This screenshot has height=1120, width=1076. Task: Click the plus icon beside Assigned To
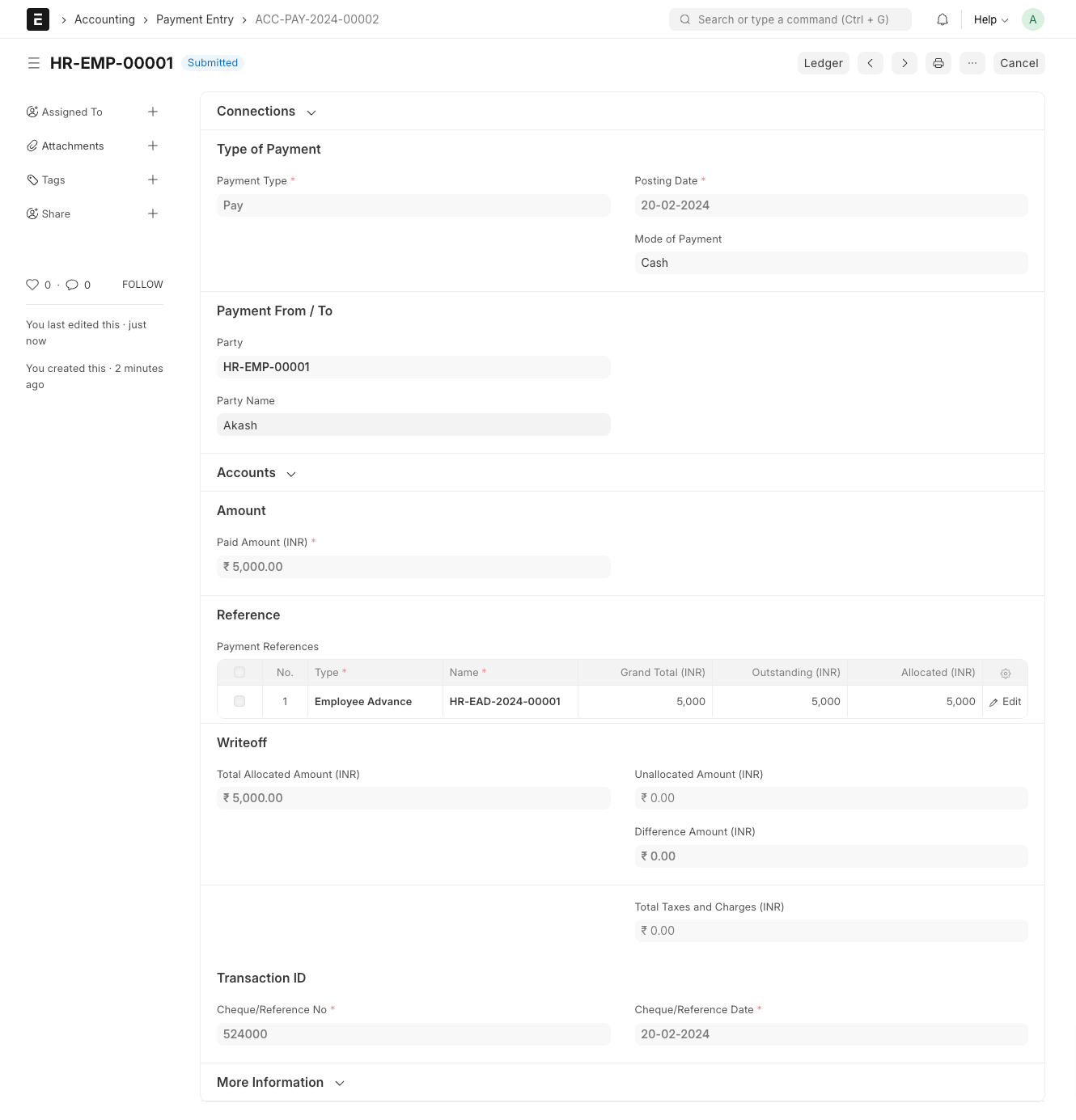pos(153,112)
